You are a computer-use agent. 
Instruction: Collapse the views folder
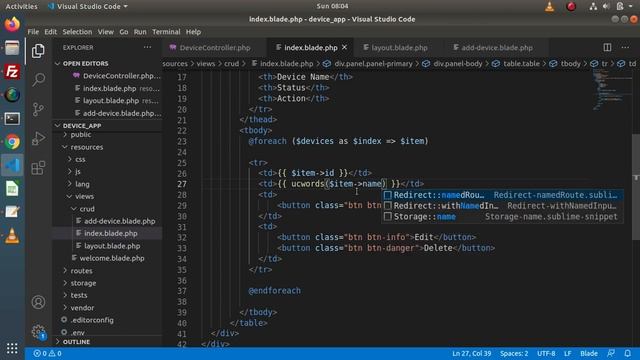[x=84, y=196]
